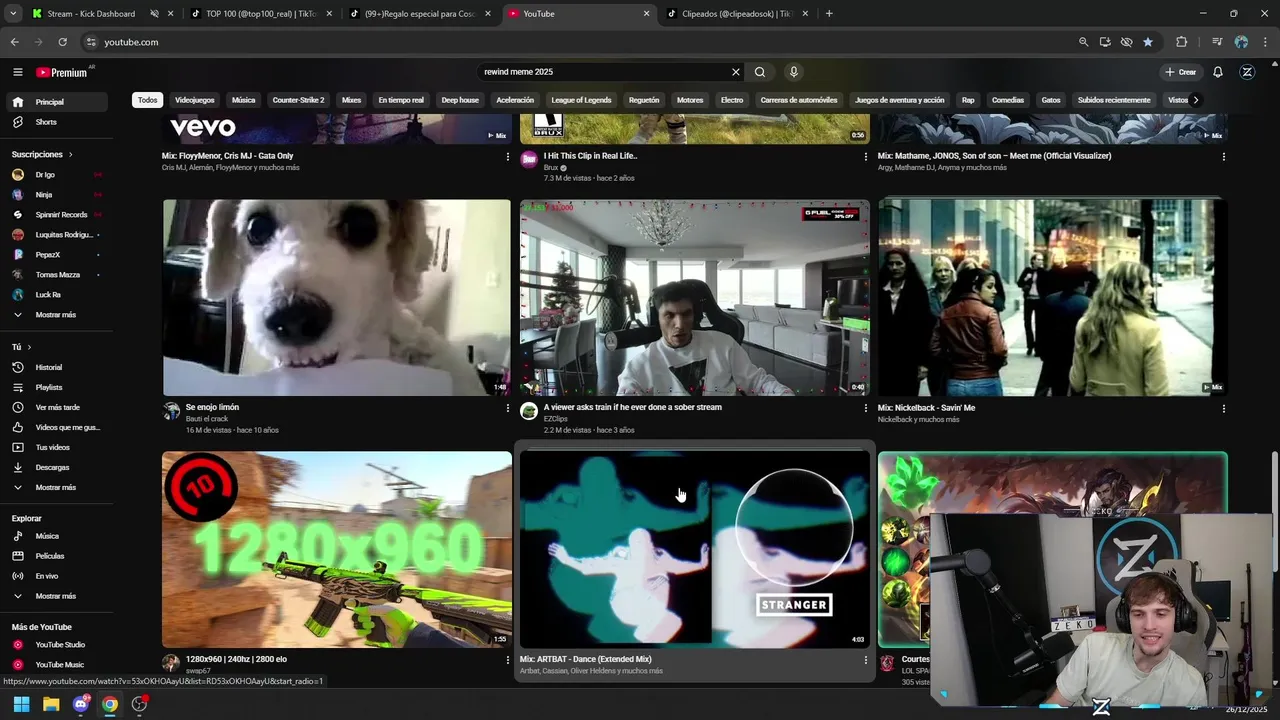Open more options for the ARTBAT mix
1280x720 pixels.
coord(866,660)
